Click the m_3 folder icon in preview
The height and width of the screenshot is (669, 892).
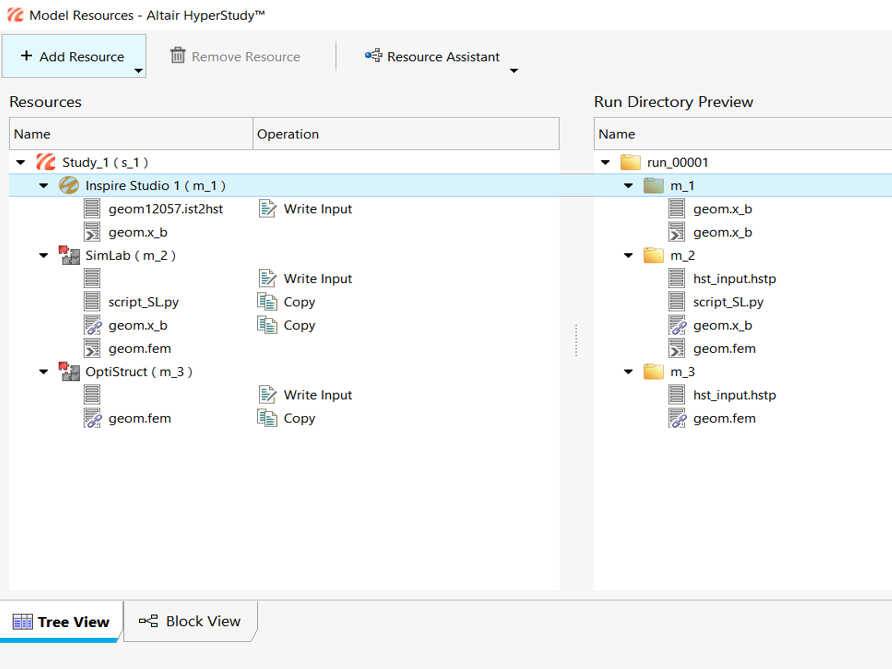(654, 371)
